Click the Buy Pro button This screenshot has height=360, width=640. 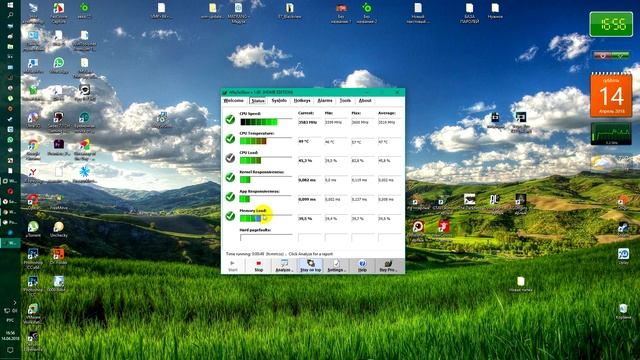(388, 266)
